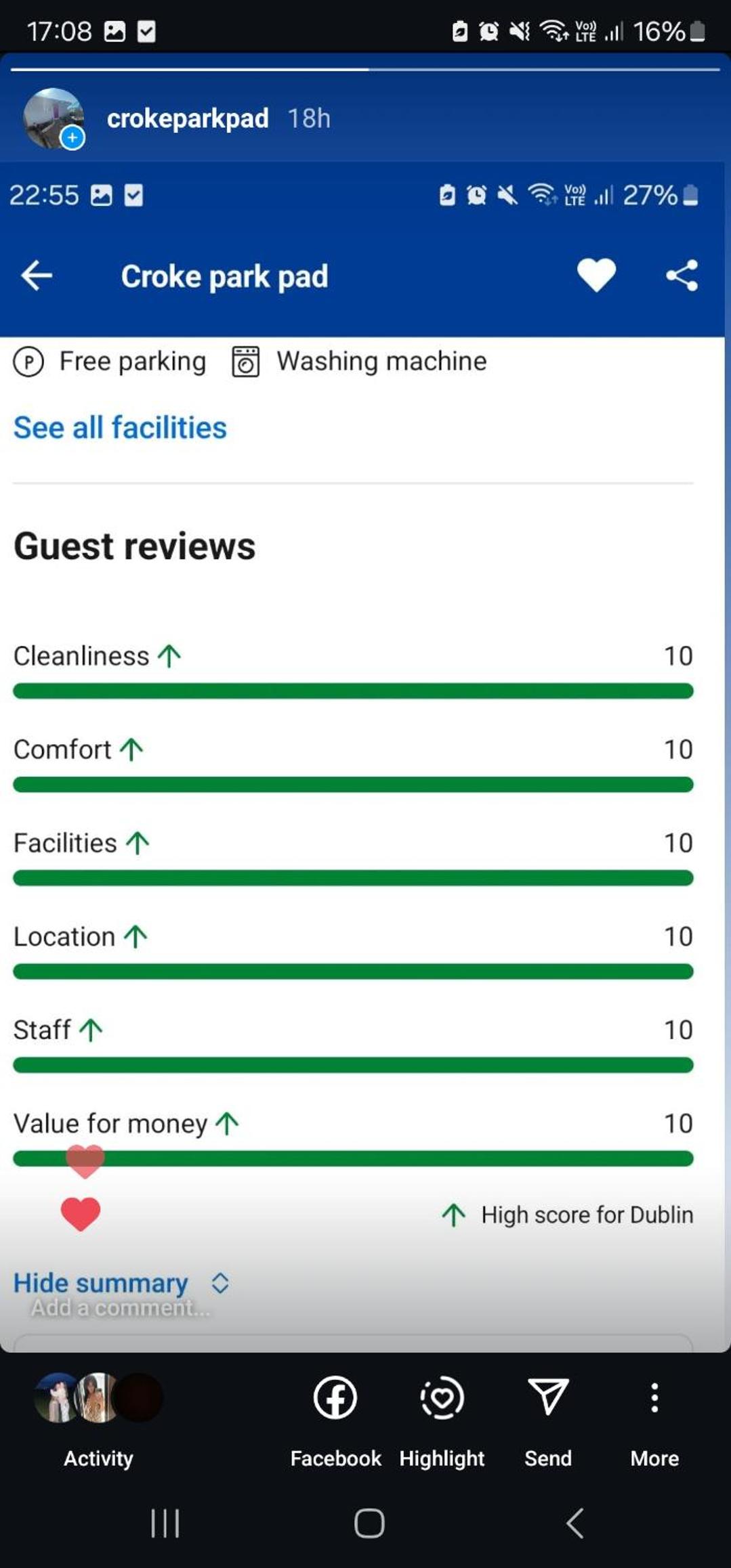Open Android recent apps button
Screen dimensions: 731x1568
pos(165,1523)
